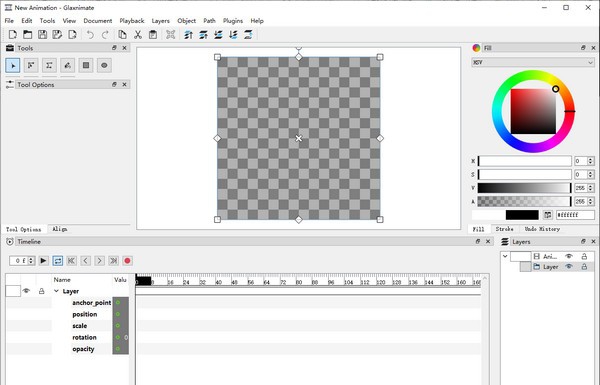The height and width of the screenshot is (385, 600).
Task: Collapse the Layer row in timeline
Action: [56, 291]
